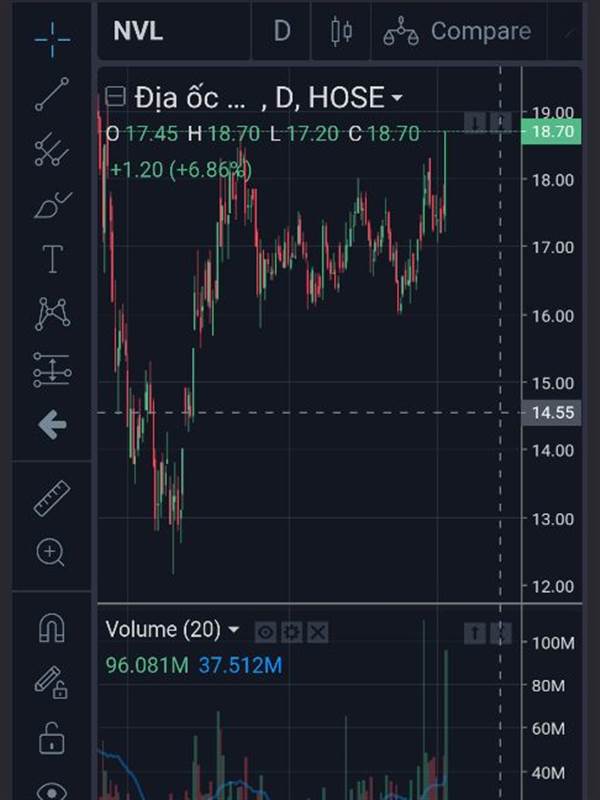Toggle lock all drawing tools

click(x=52, y=738)
